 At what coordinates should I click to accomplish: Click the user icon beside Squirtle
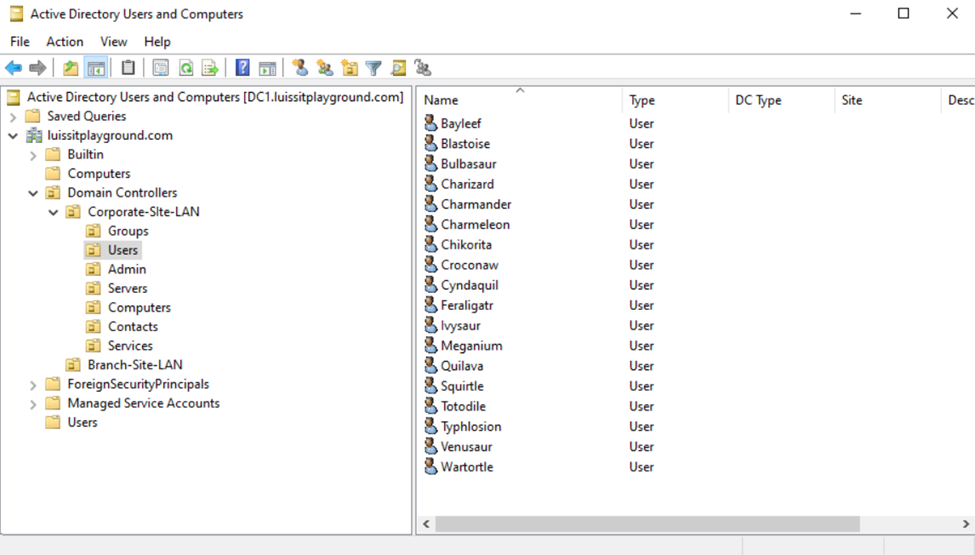(430, 385)
